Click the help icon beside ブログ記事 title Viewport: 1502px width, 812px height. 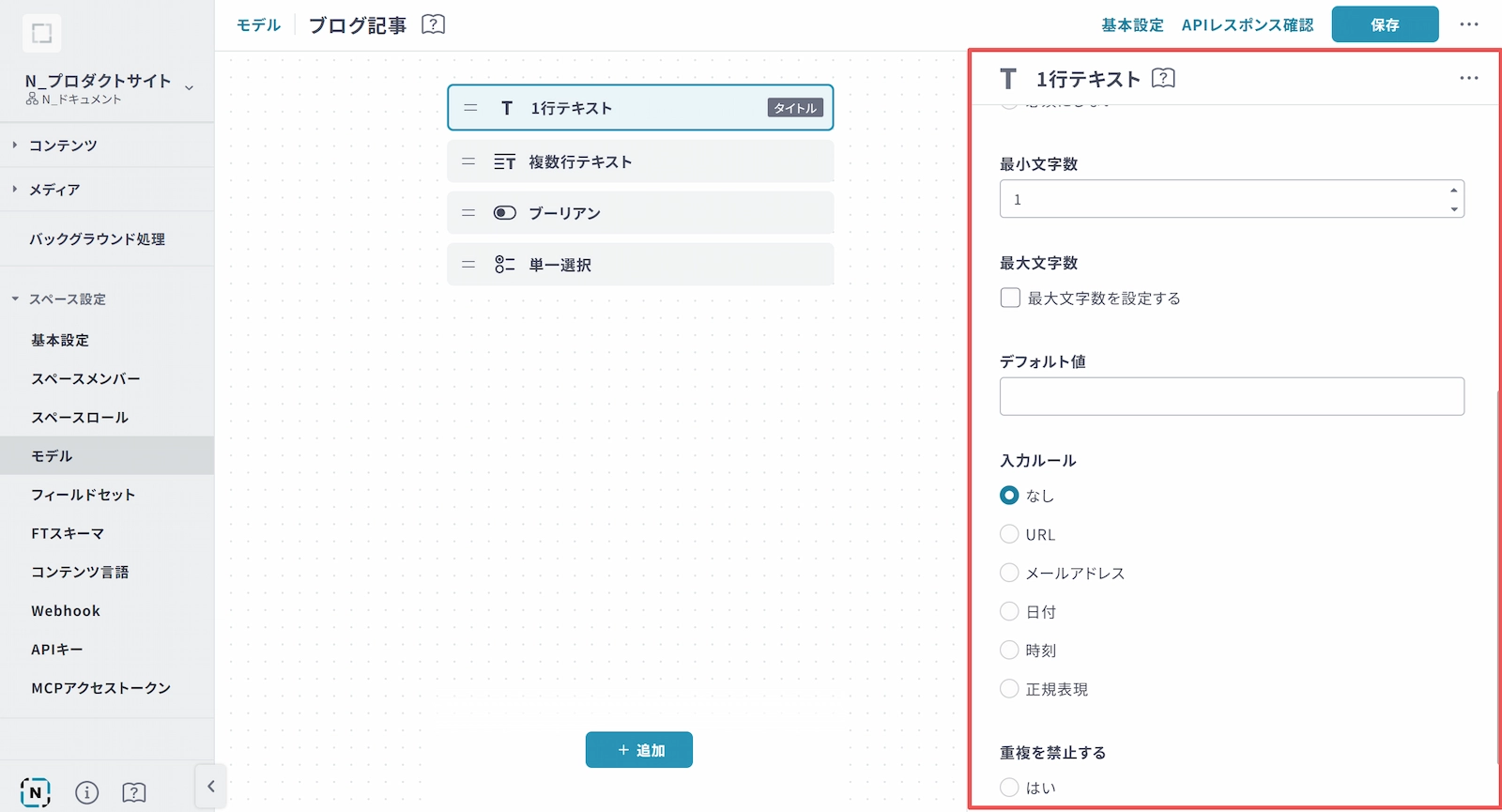click(433, 24)
